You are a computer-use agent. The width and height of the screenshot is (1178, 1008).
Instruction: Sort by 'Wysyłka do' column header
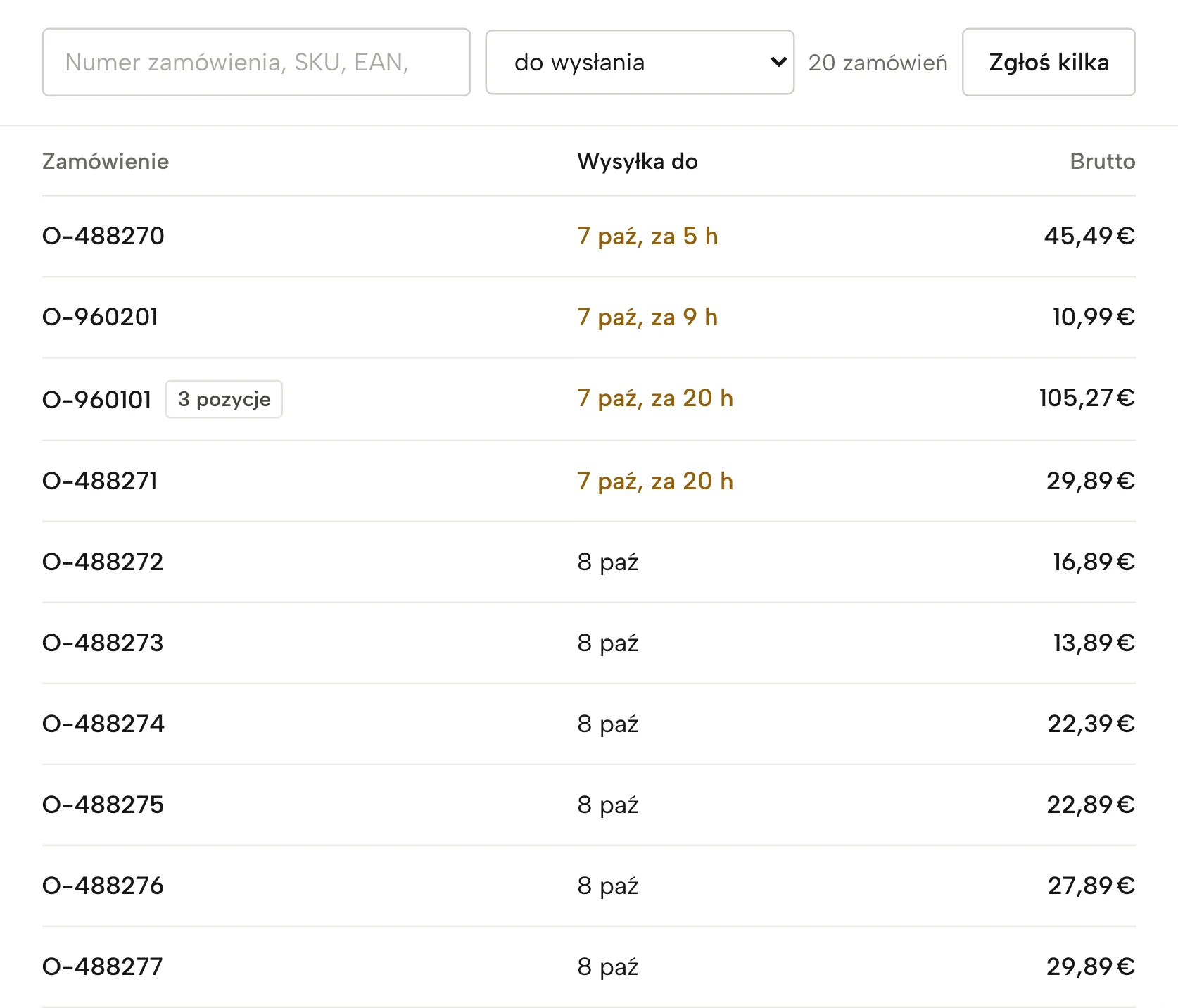pyautogui.click(x=638, y=161)
